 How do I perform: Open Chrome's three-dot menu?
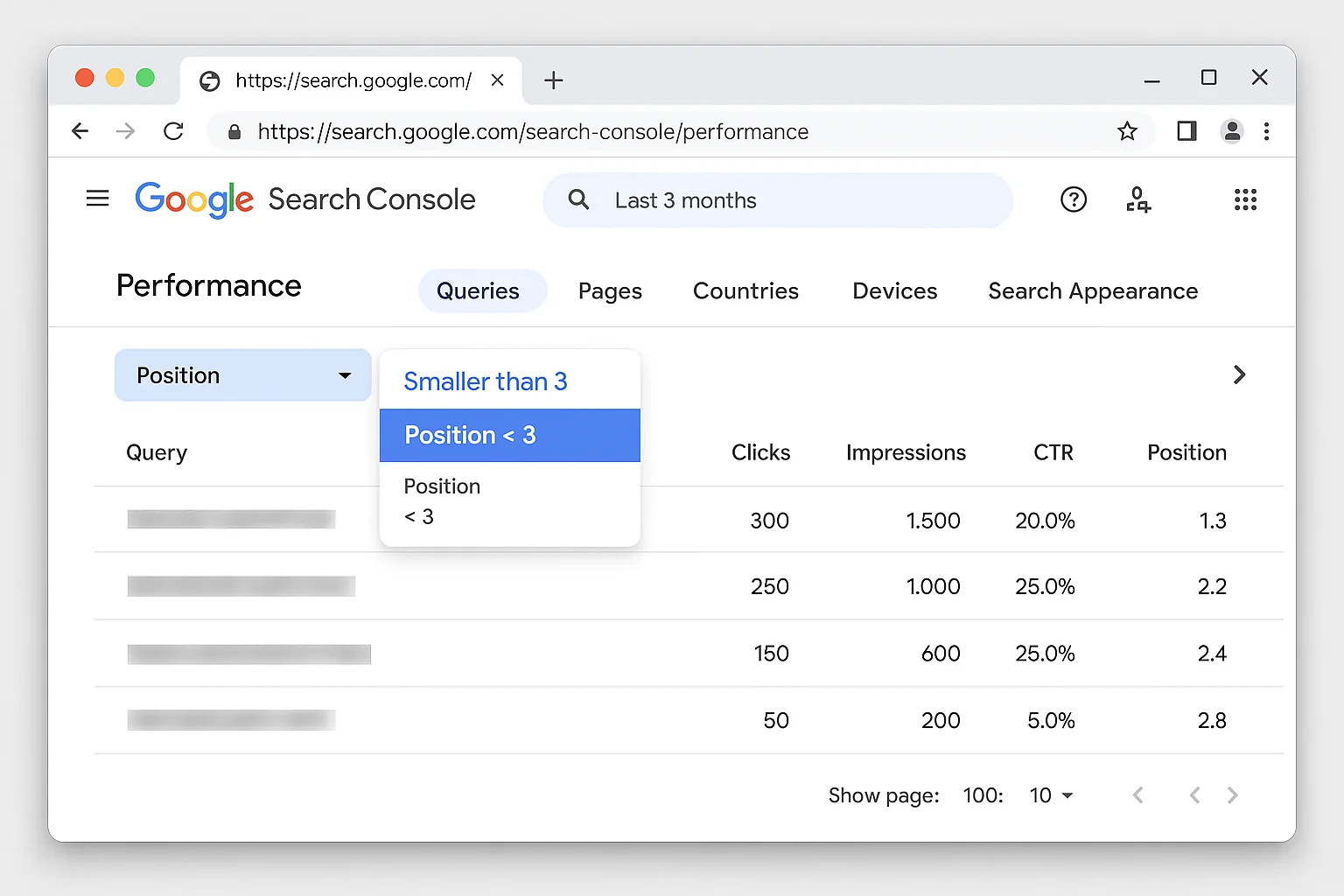pyautogui.click(x=1266, y=131)
